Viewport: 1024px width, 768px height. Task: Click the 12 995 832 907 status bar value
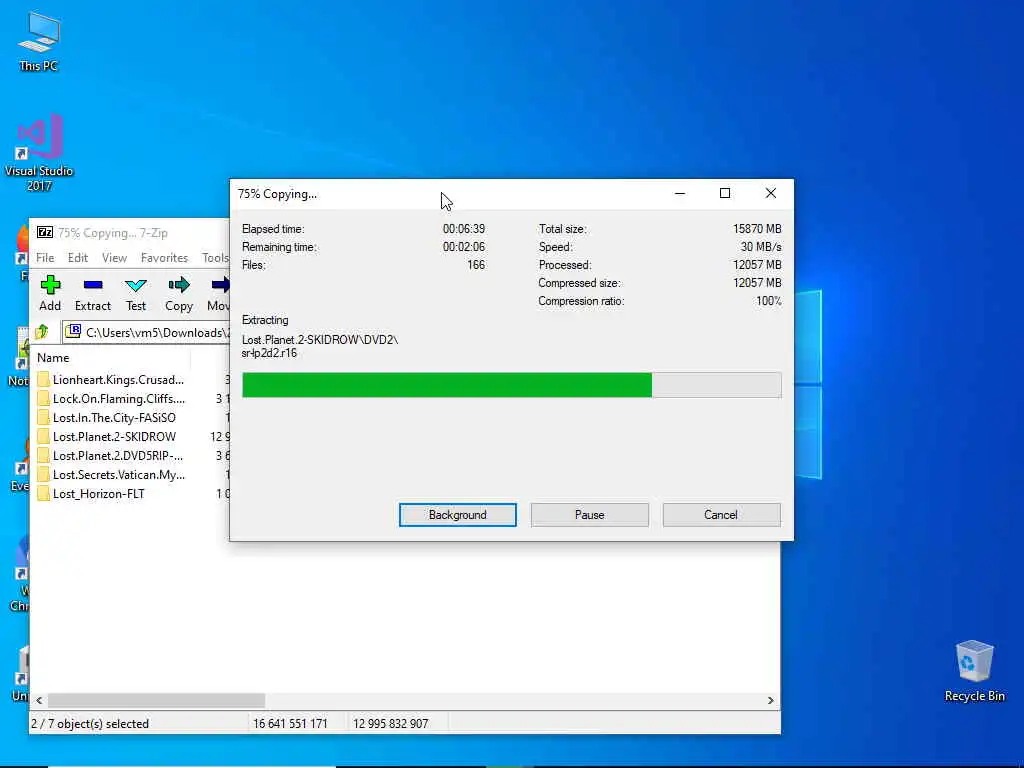[x=391, y=724]
